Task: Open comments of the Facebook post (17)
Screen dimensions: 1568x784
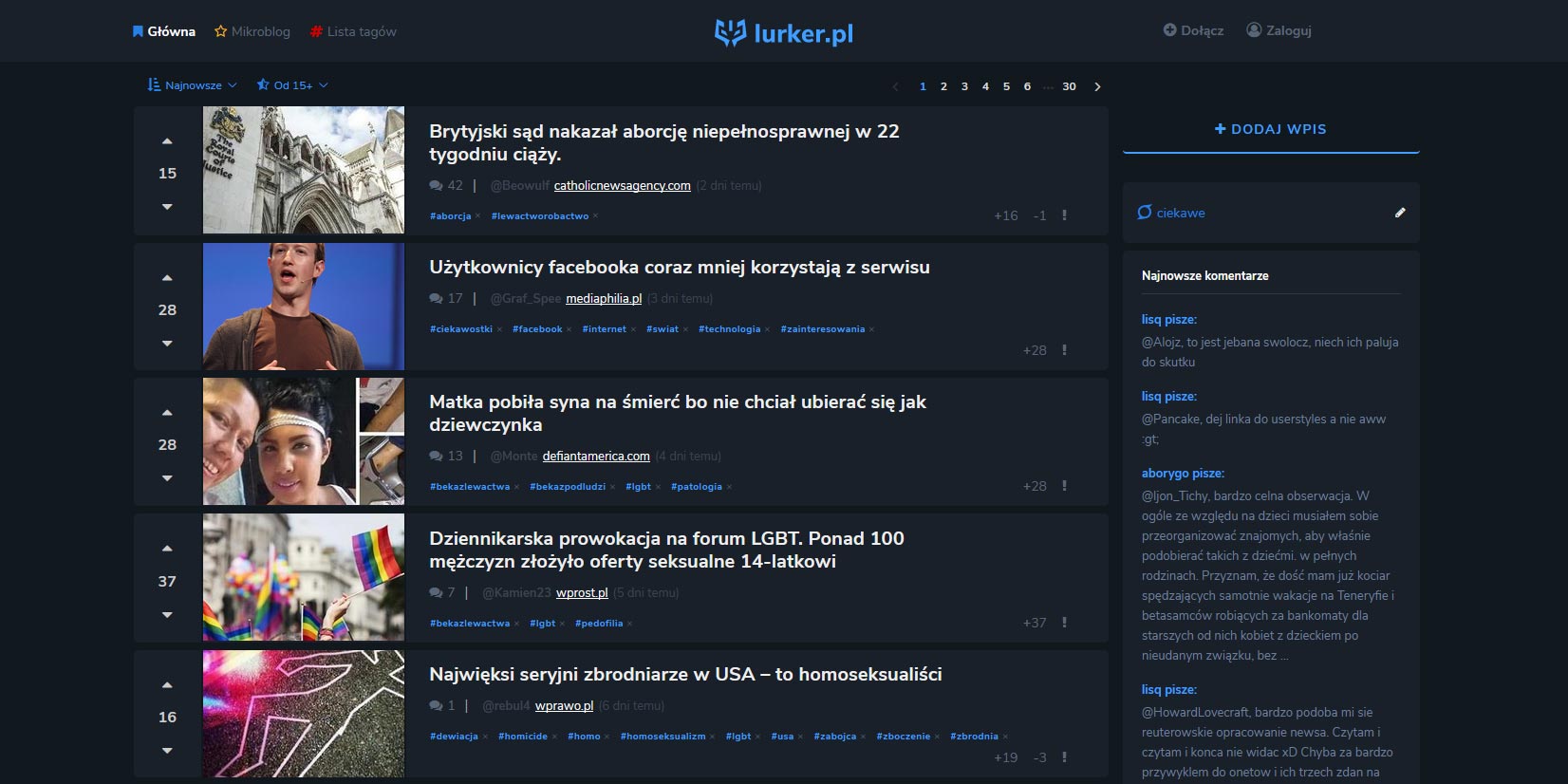Action: (446, 299)
